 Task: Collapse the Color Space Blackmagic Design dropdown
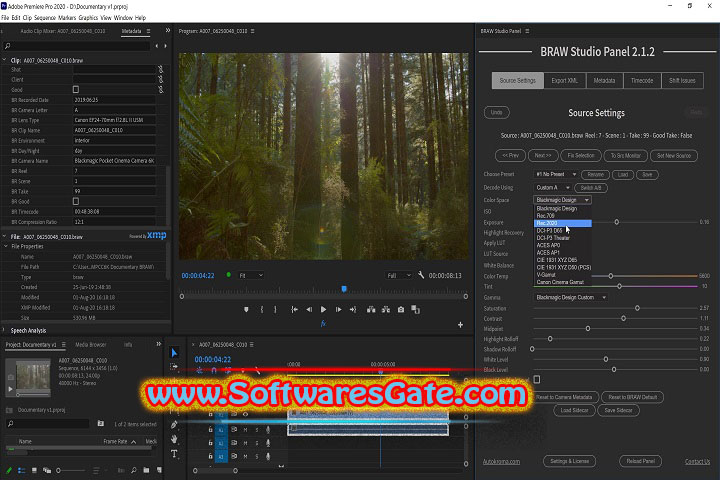pos(562,200)
